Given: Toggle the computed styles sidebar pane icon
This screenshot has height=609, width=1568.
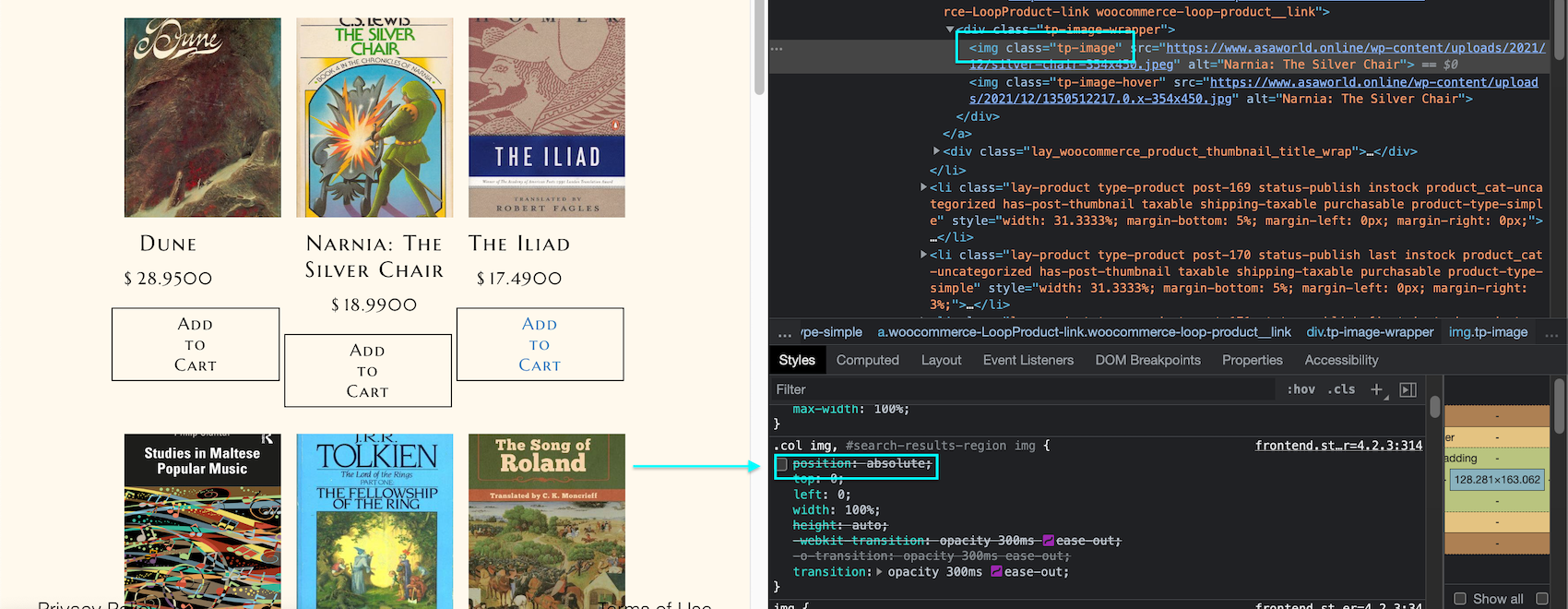Looking at the screenshot, I should (1408, 389).
